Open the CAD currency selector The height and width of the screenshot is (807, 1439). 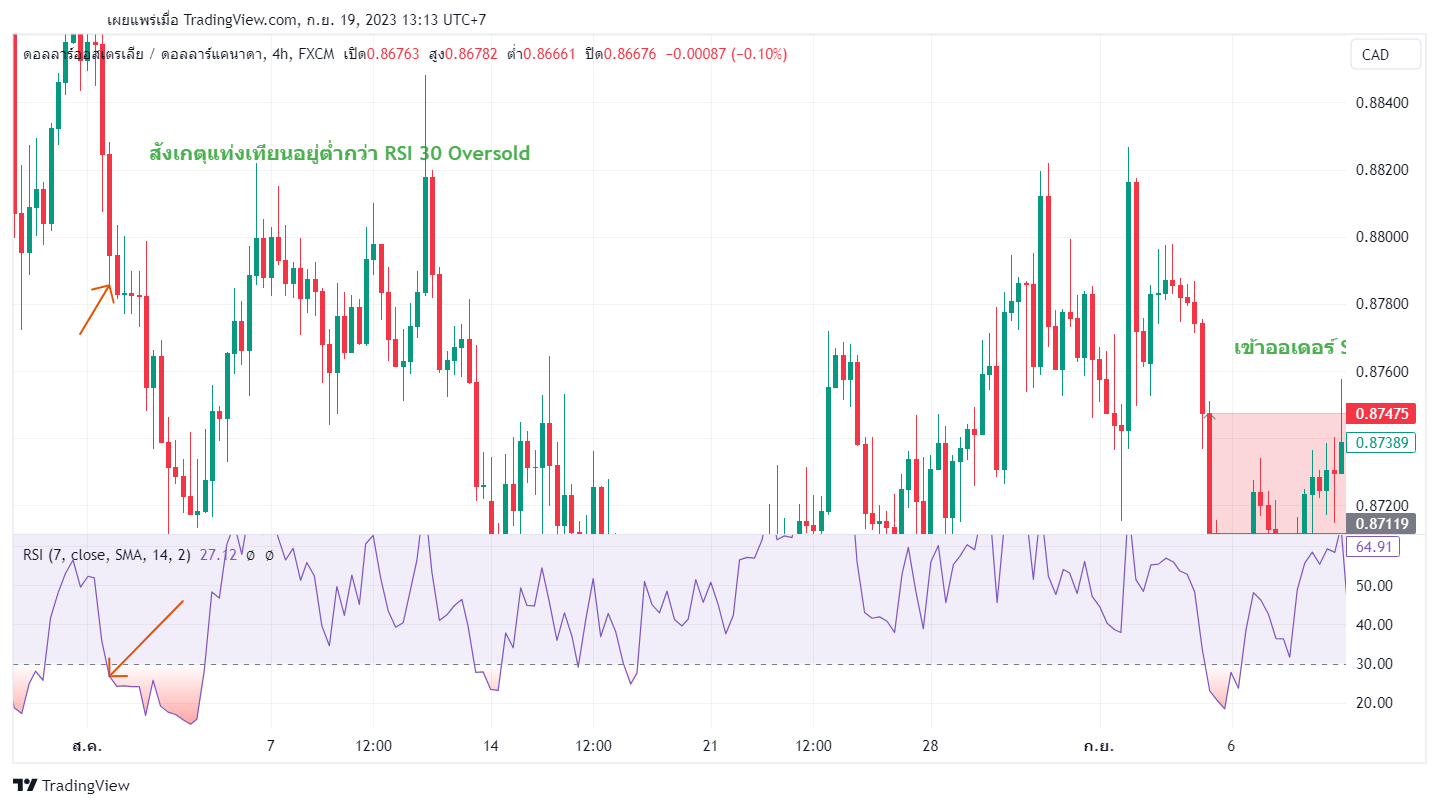click(1385, 55)
